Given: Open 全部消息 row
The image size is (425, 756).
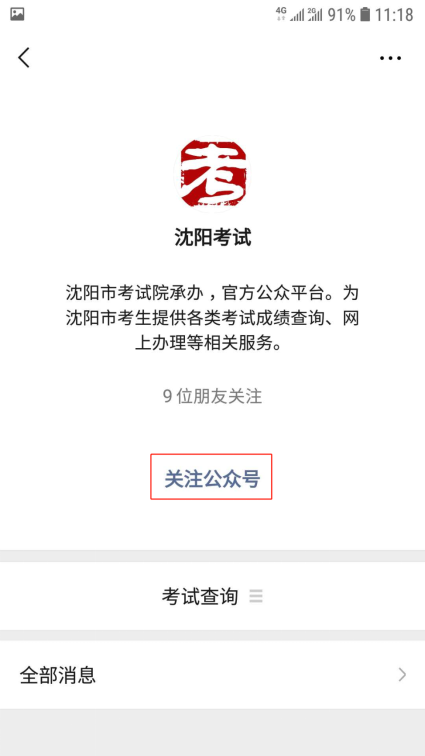Looking at the screenshot, I should 212,675.
